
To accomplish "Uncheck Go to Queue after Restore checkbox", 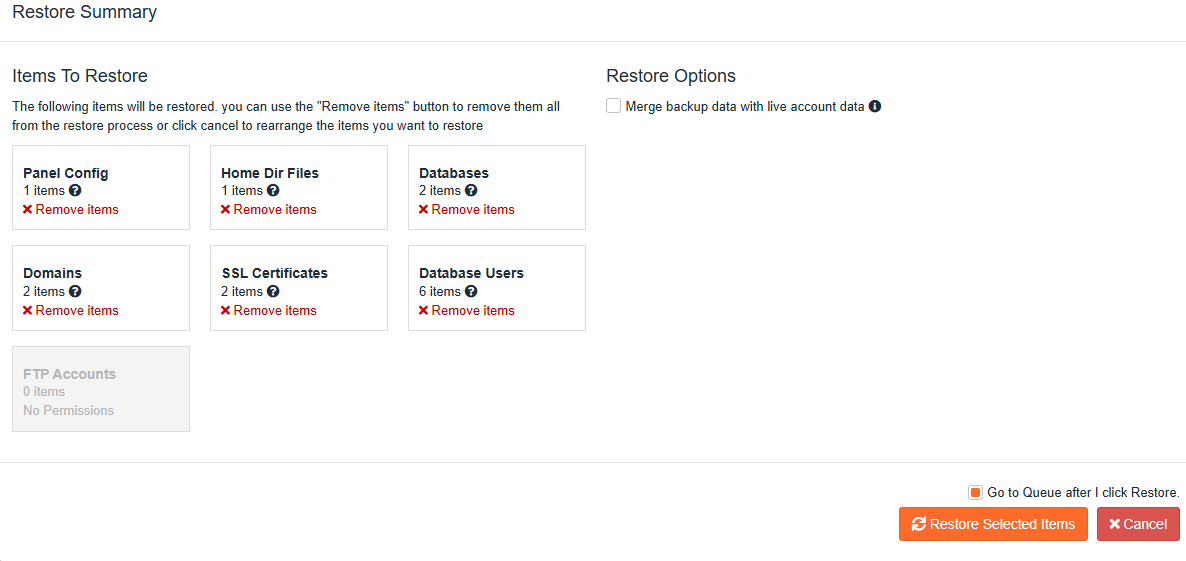I will click(975, 493).
